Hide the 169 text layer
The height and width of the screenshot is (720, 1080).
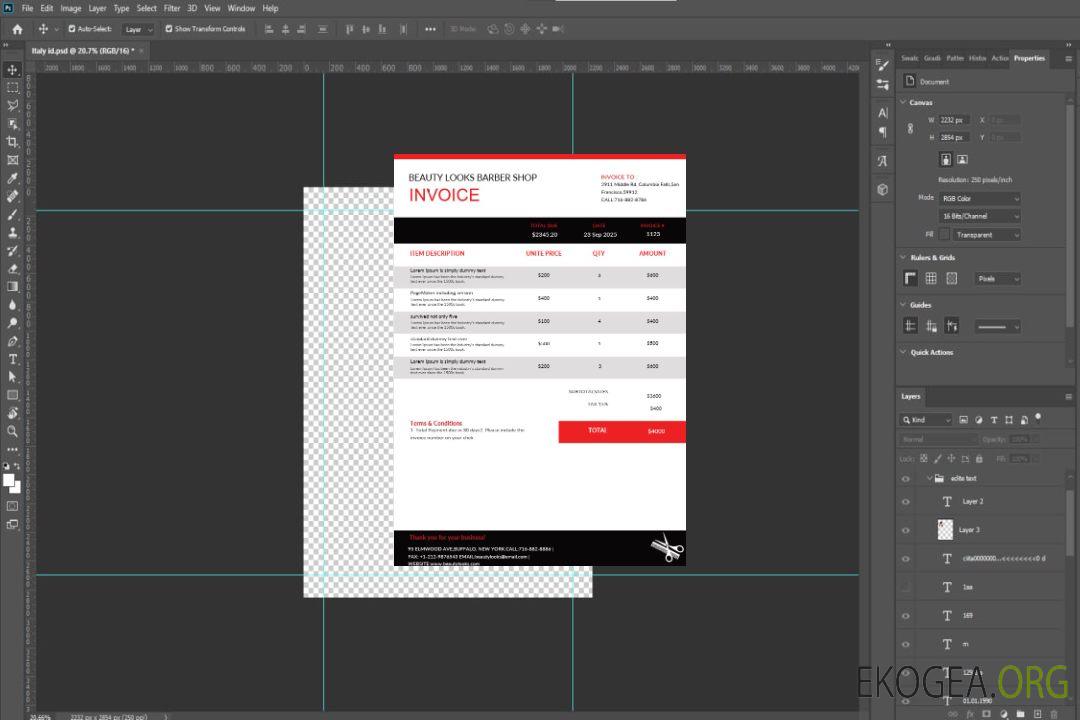[x=906, y=616]
